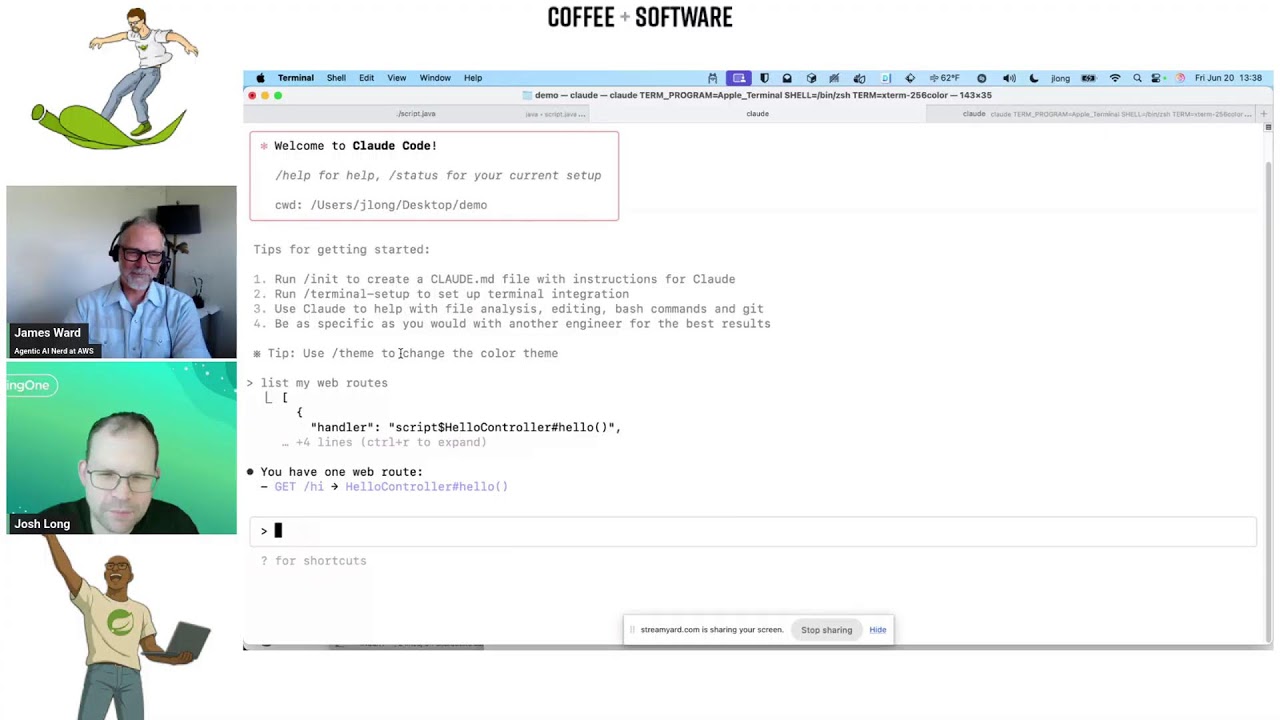Click "cwd: /Users/jlong/Desktop/demo" text
The width and height of the screenshot is (1280, 720).
point(381,205)
